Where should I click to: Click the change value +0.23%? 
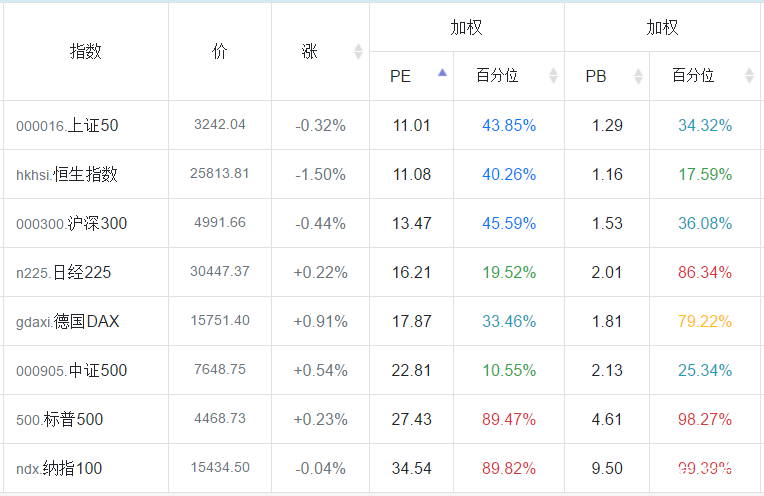pos(320,420)
